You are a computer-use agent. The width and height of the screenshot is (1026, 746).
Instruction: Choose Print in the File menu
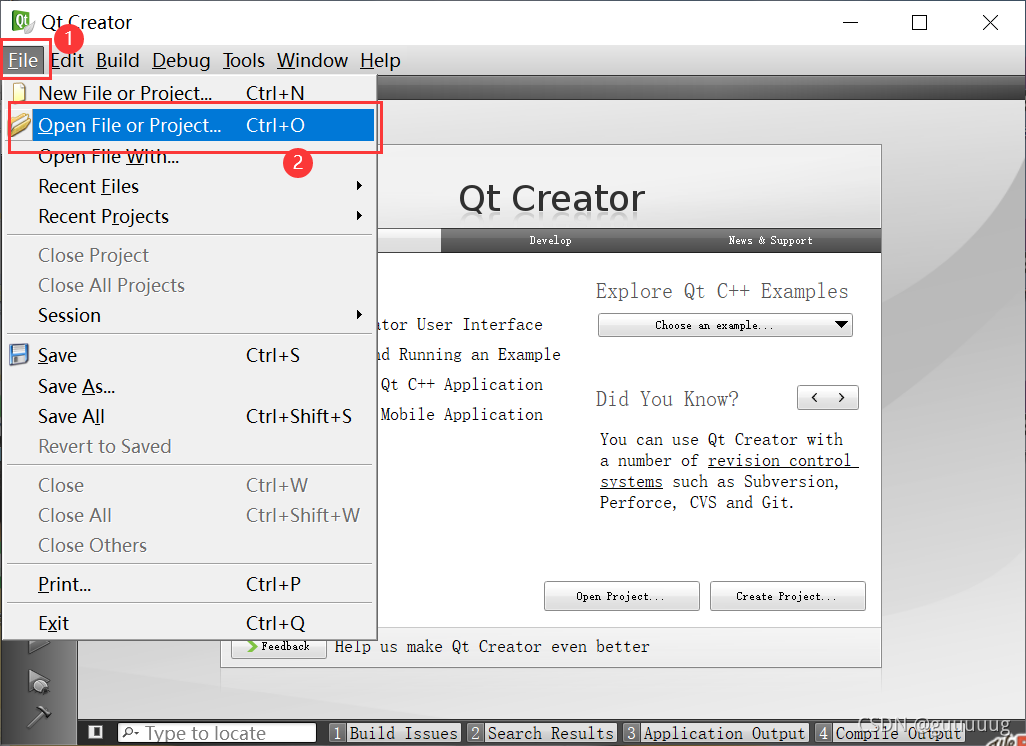(x=190, y=584)
